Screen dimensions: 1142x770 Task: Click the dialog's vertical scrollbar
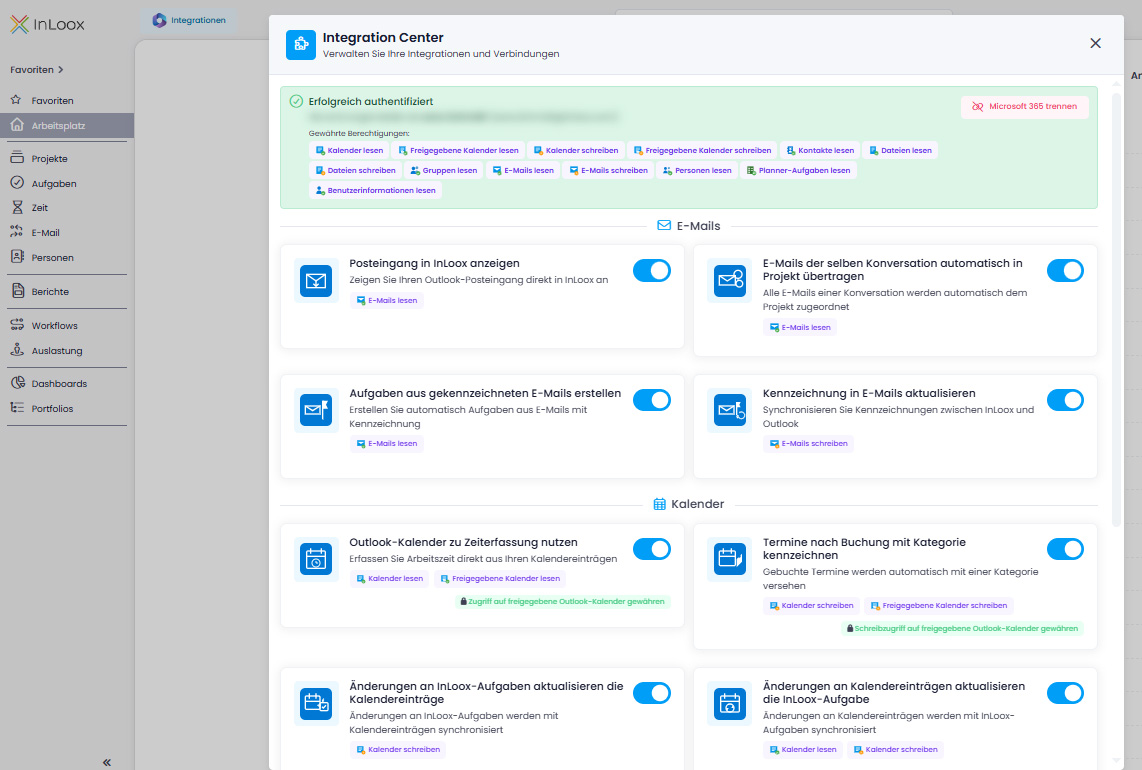pyautogui.click(x=1116, y=300)
